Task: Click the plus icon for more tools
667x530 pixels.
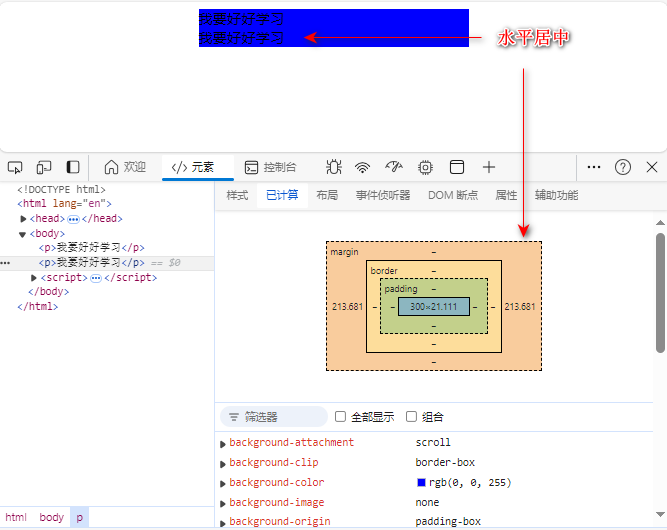Action: click(x=489, y=167)
